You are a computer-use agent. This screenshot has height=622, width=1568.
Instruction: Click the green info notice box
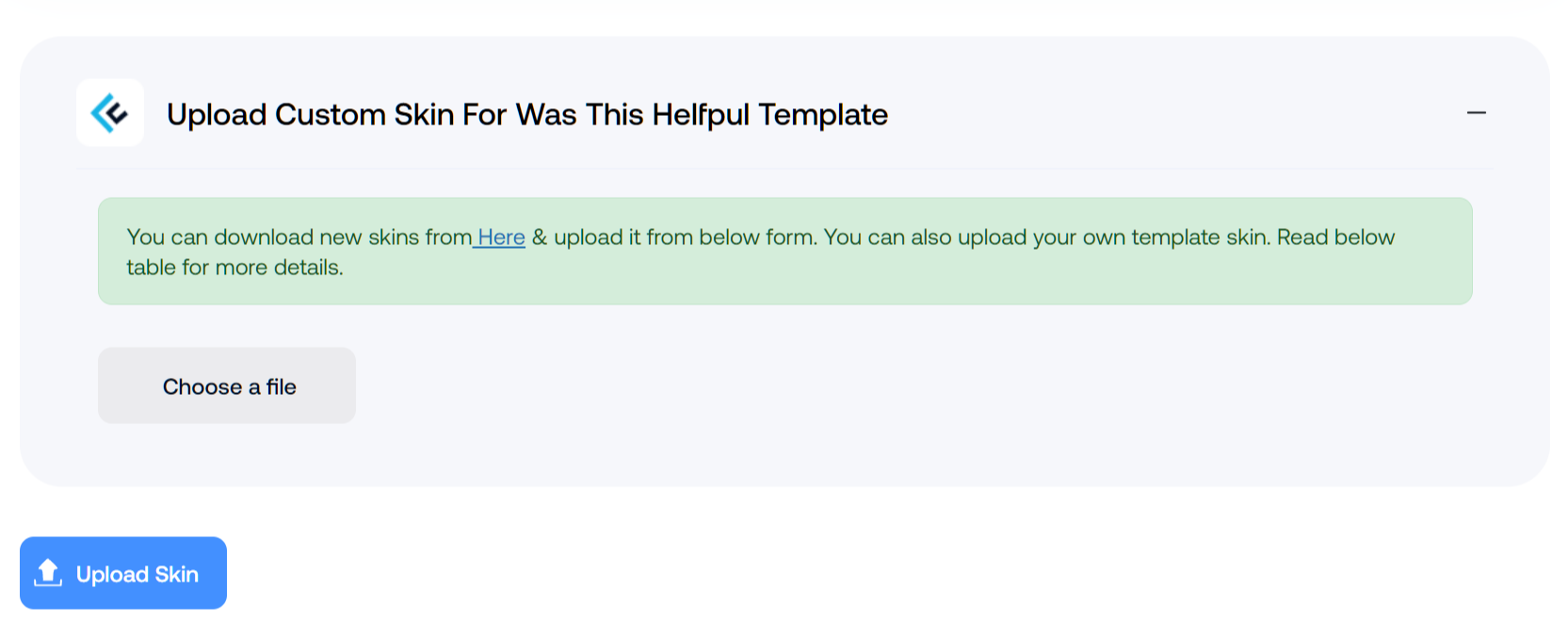(x=784, y=251)
